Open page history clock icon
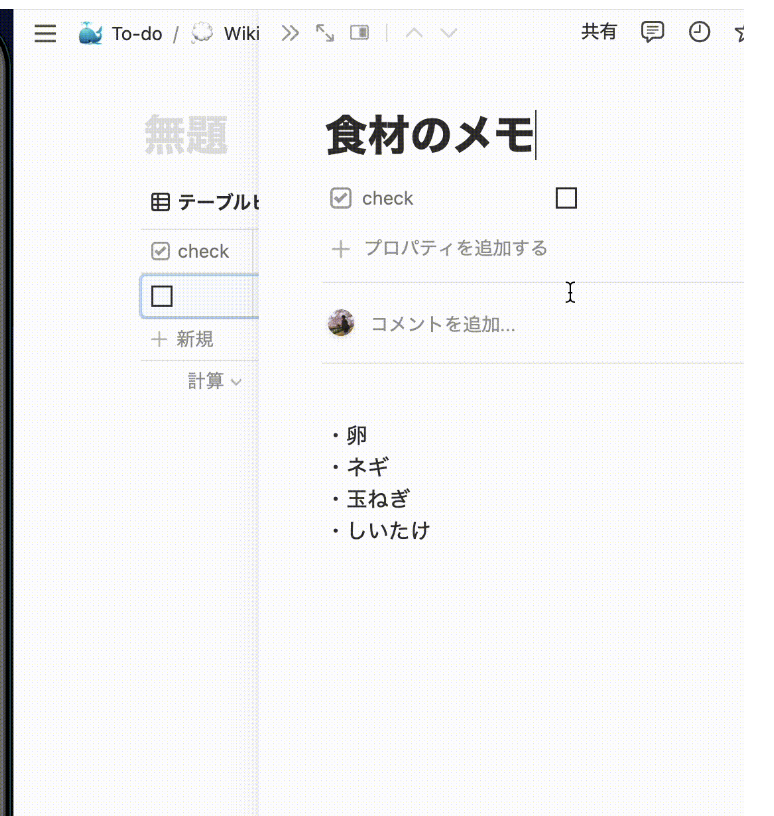The width and height of the screenshot is (774, 816). pyautogui.click(x=699, y=32)
